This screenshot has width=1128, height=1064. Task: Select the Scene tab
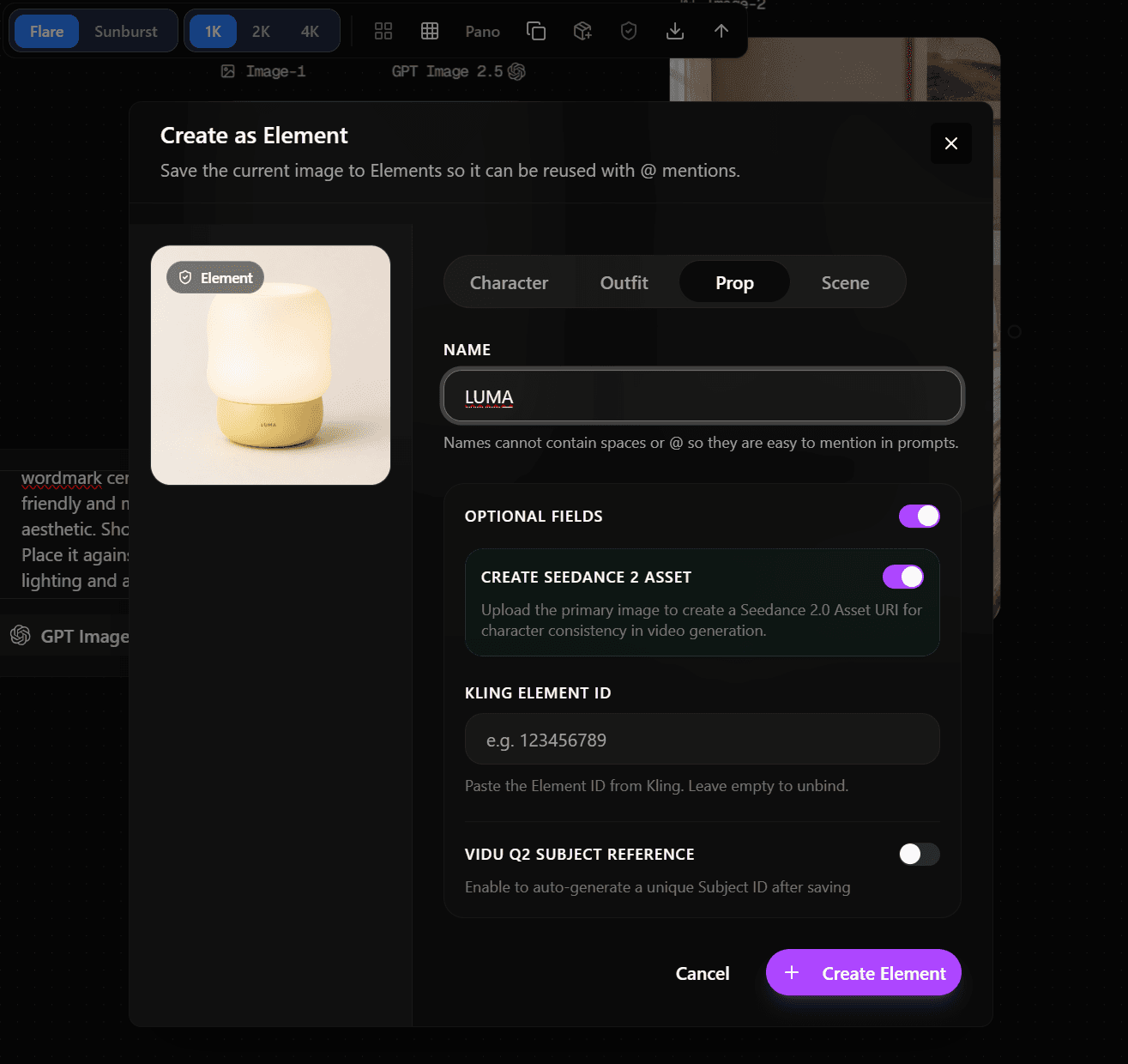pos(845,282)
